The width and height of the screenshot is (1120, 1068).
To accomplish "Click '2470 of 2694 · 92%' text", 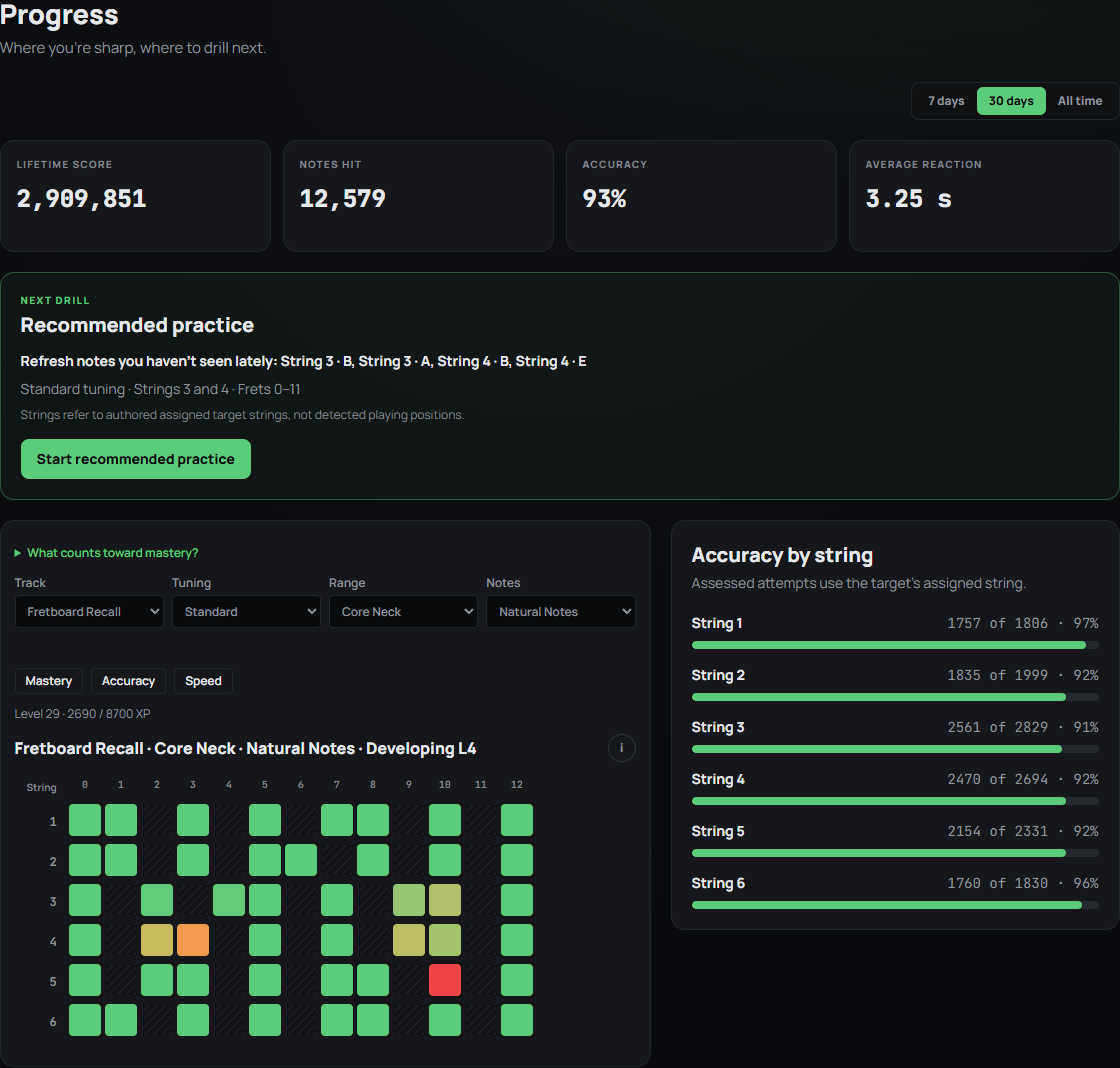I will pyautogui.click(x=1023, y=779).
